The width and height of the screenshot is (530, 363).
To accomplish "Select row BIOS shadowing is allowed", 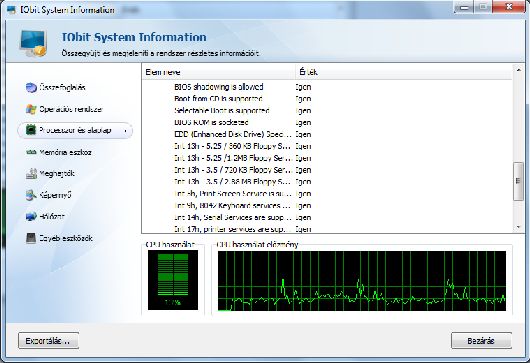I will (327, 87).
